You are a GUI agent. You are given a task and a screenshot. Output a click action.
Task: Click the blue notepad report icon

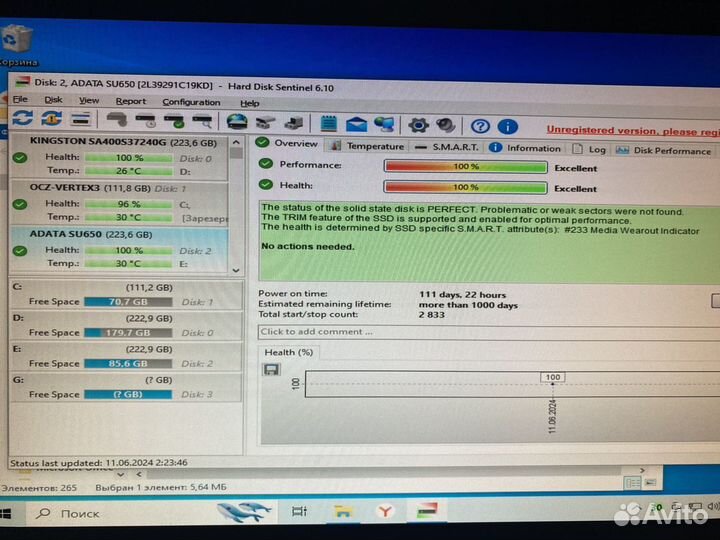pos(328,124)
